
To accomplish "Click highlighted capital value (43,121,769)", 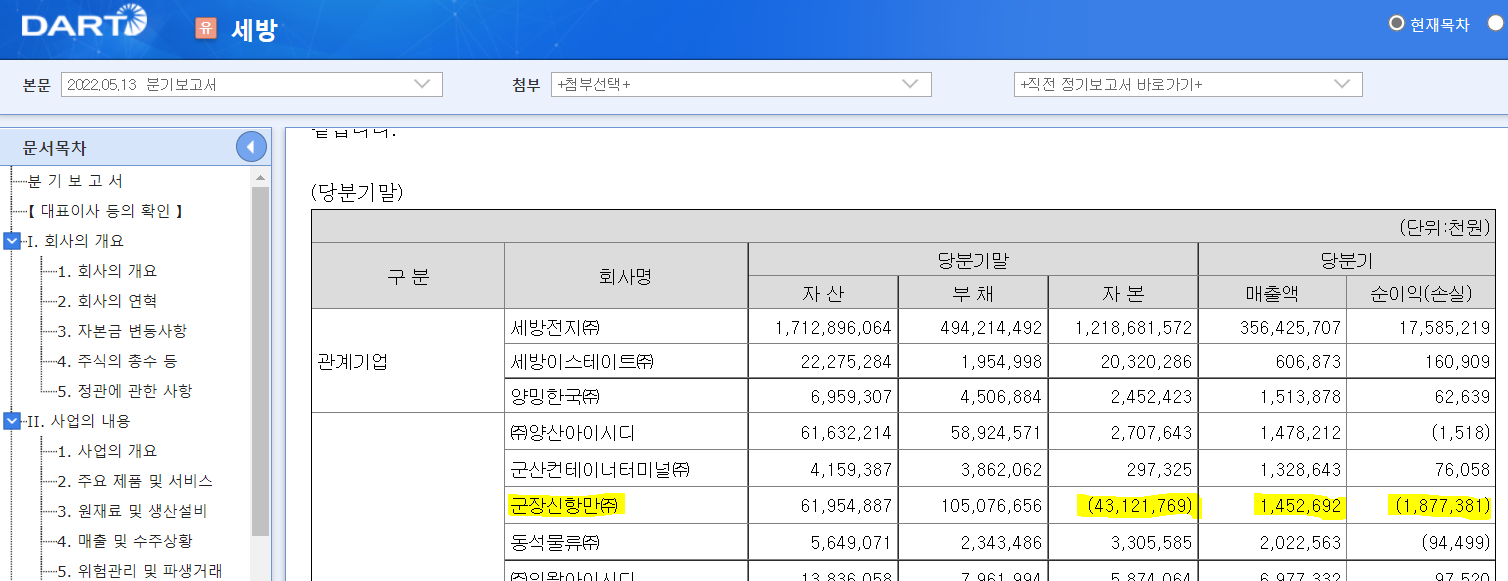I will click(x=1138, y=506).
